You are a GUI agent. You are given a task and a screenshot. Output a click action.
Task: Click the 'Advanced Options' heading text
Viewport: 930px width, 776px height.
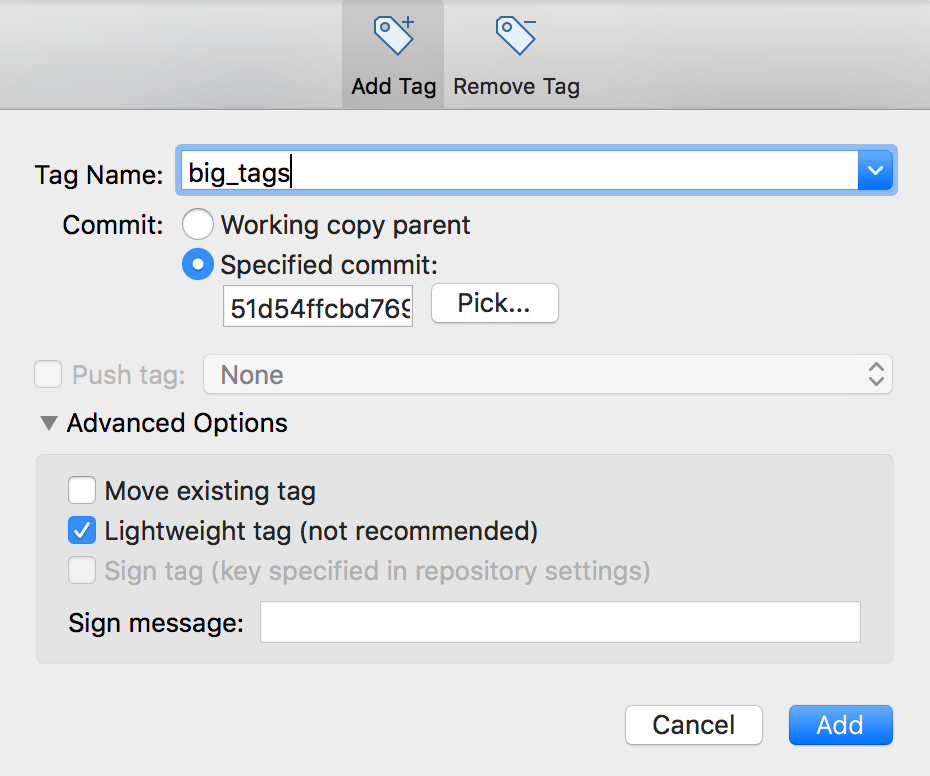click(177, 423)
